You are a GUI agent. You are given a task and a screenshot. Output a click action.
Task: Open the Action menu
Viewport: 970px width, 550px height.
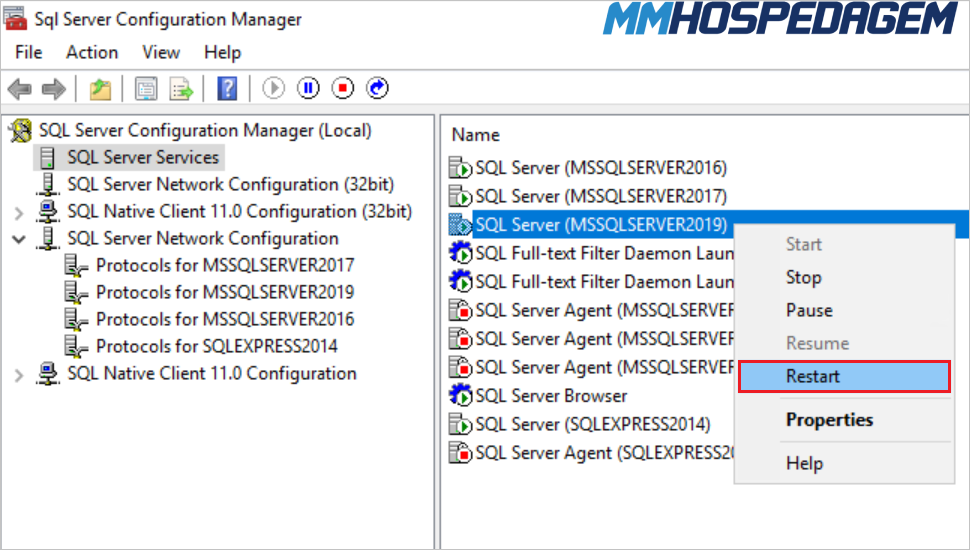pyautogui.click(x=92, y=53)
